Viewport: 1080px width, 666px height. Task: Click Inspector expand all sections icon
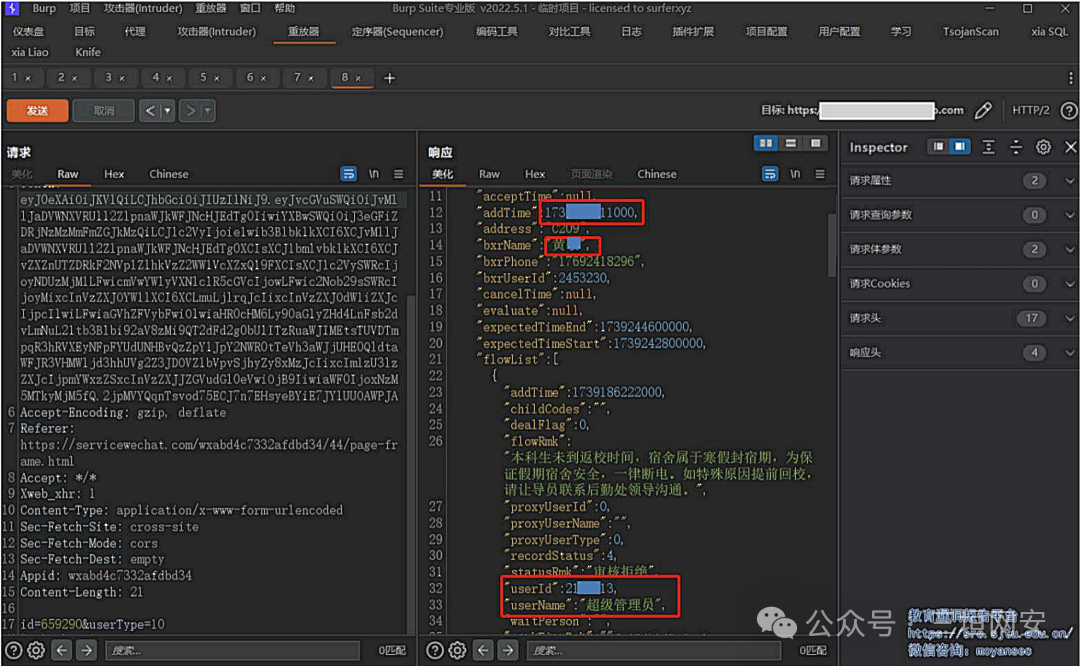988,147
